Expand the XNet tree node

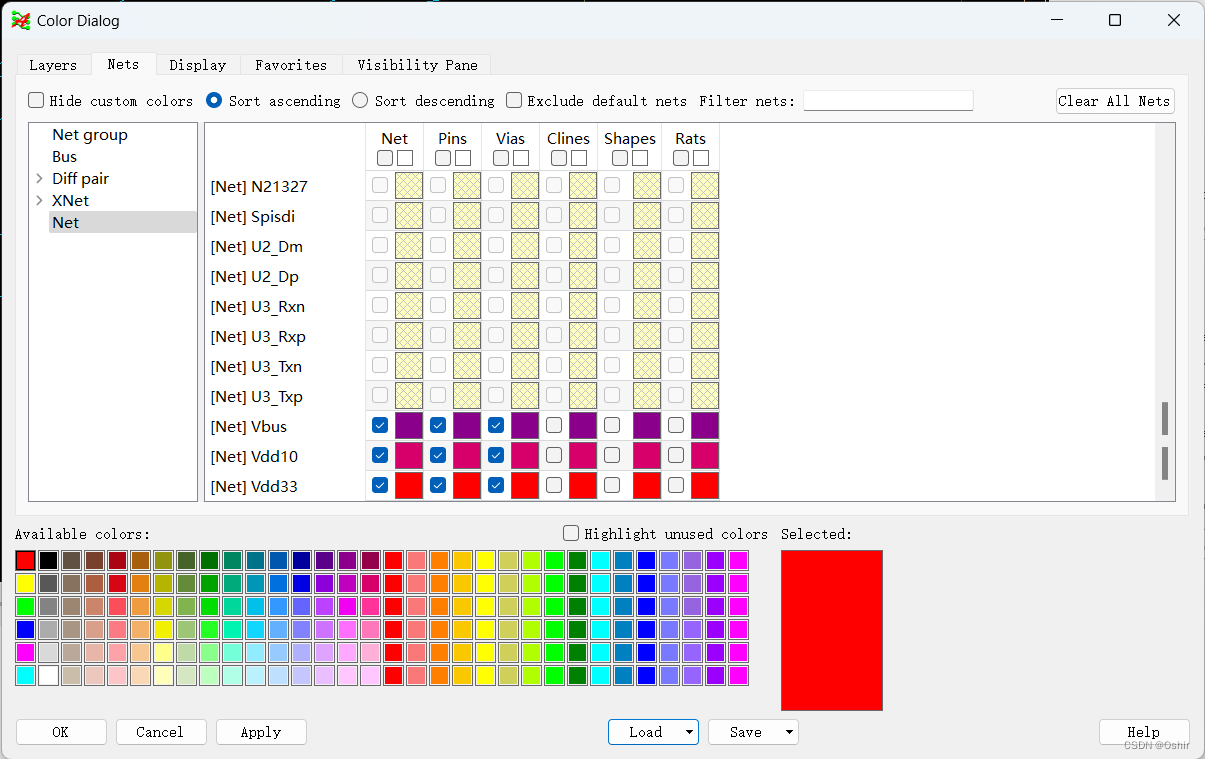click(39, 201)
